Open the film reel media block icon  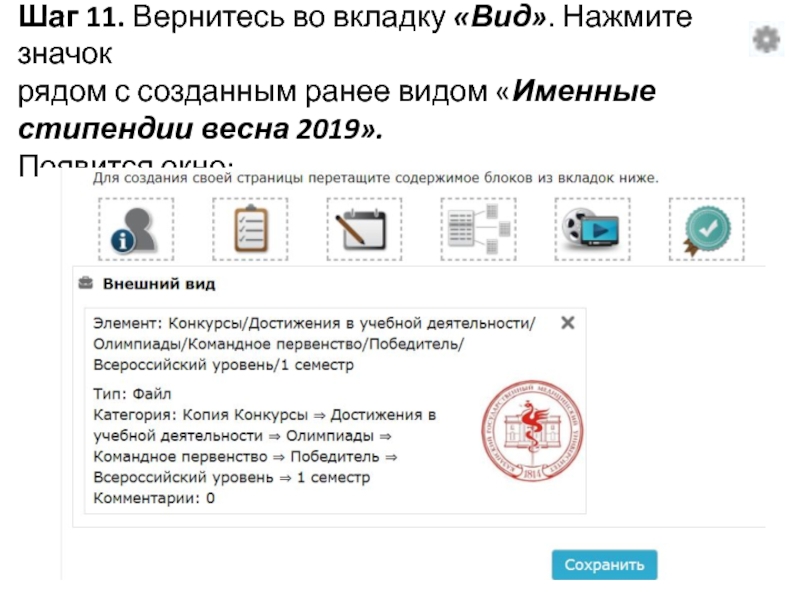pos(592,230)
